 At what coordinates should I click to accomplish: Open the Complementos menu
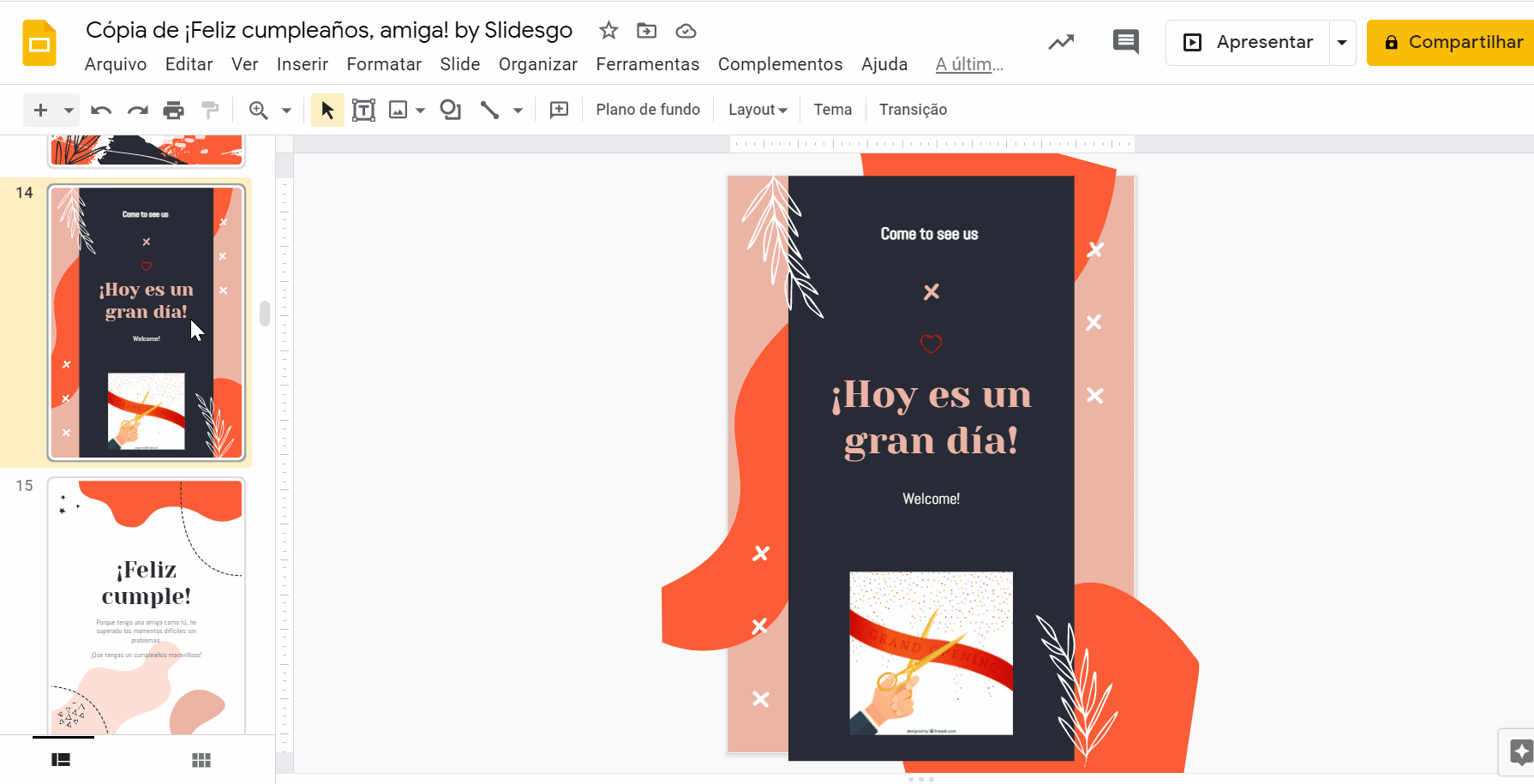click(781, 64)
